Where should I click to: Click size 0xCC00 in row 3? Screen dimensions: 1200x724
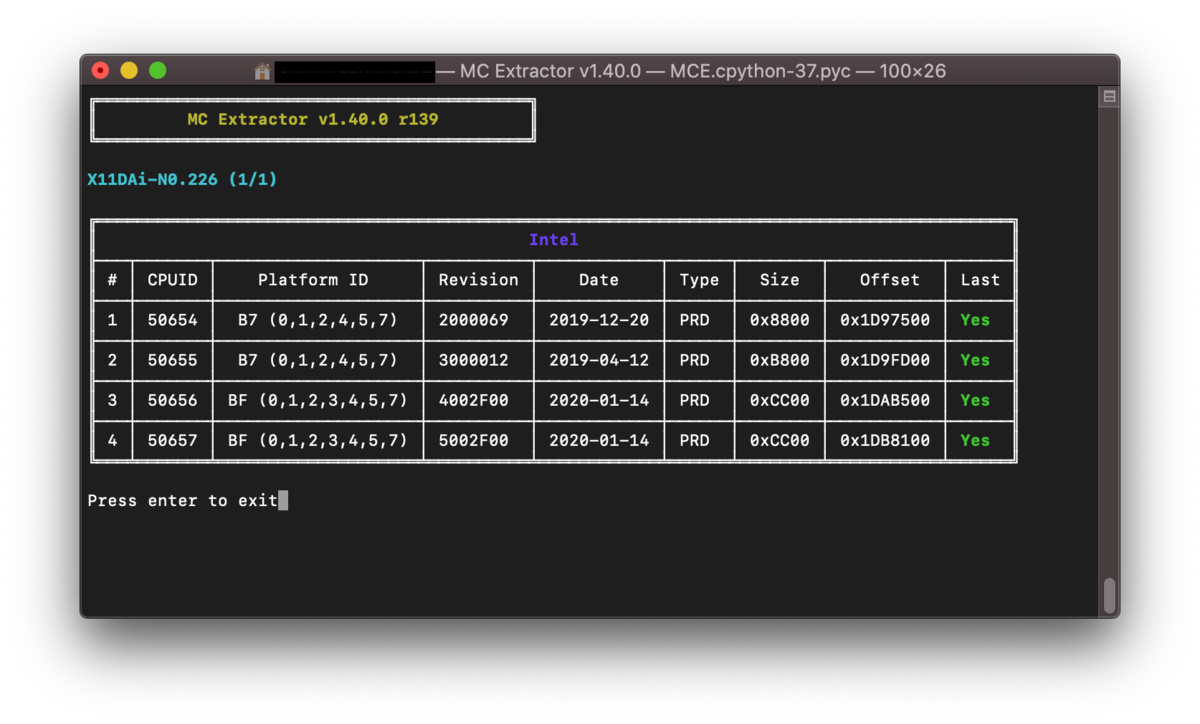[779, 400]
